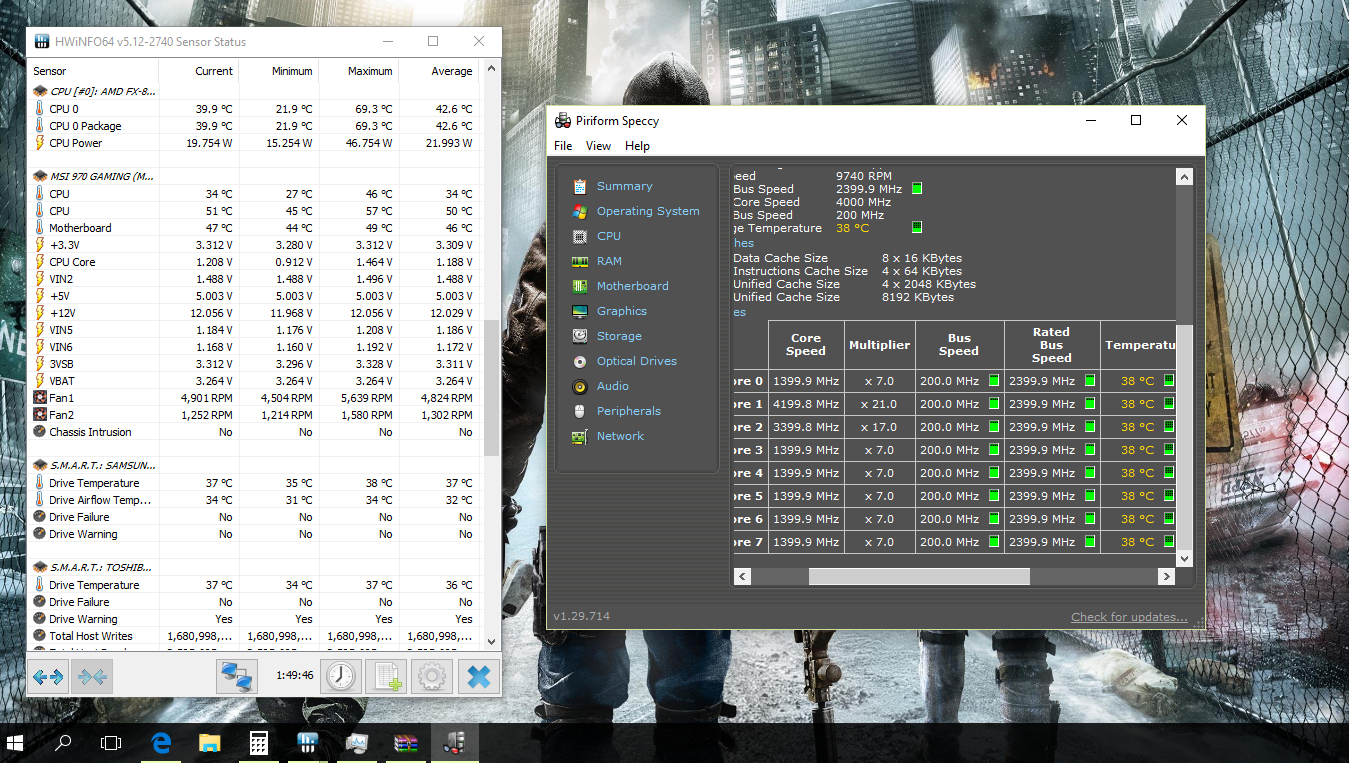Toggle Core 7 Bus Speed green indicator
The image size is (1349, 763).
click(994, 542)
